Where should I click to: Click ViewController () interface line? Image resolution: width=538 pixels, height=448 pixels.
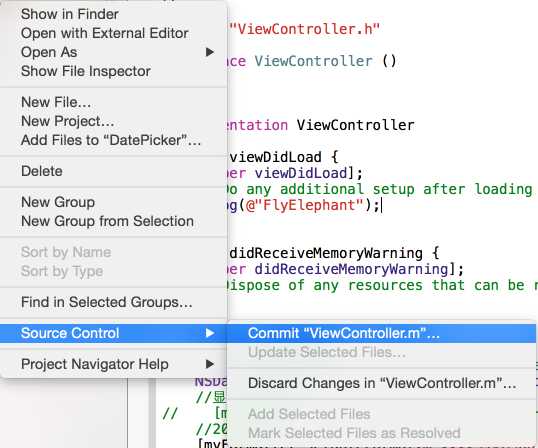[x=325, y=61]
